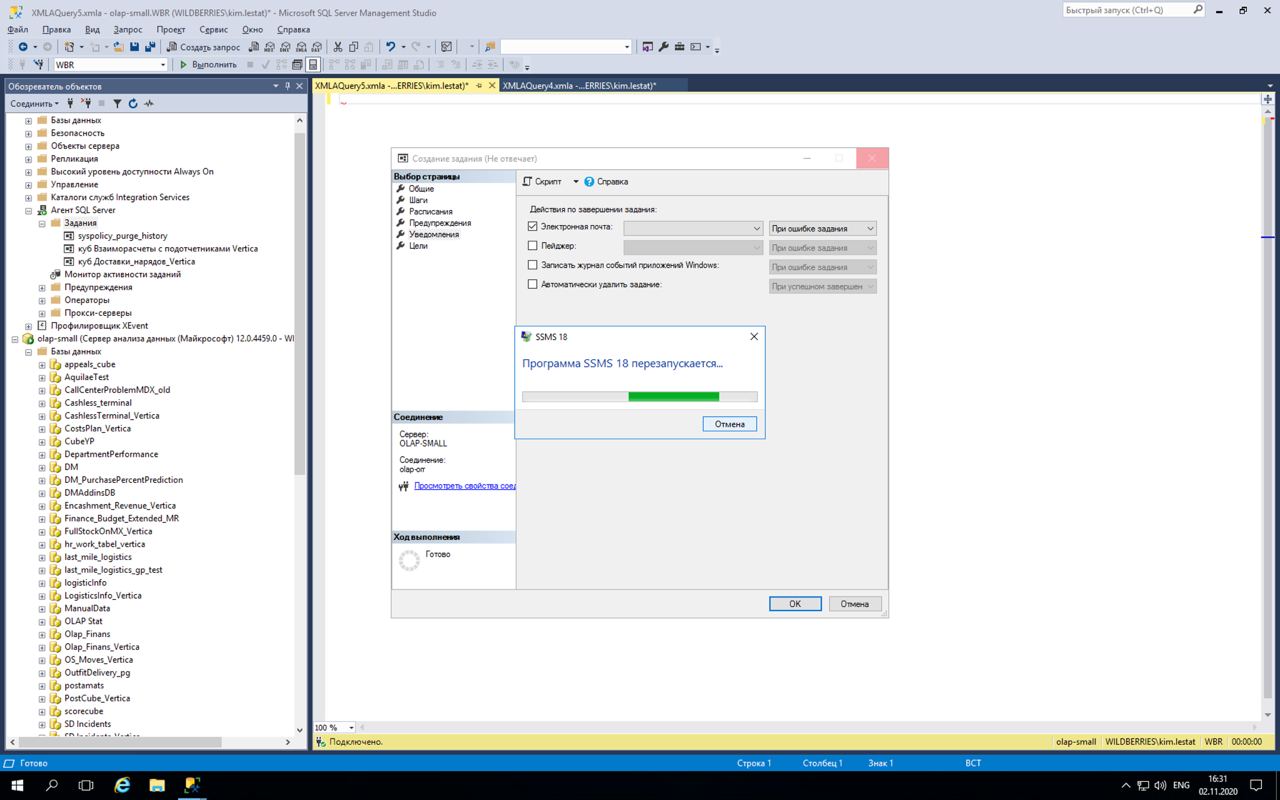Click the Создать запрос toolbar button
This screenshot has width=1280, height=800.
tap(203, 47)
